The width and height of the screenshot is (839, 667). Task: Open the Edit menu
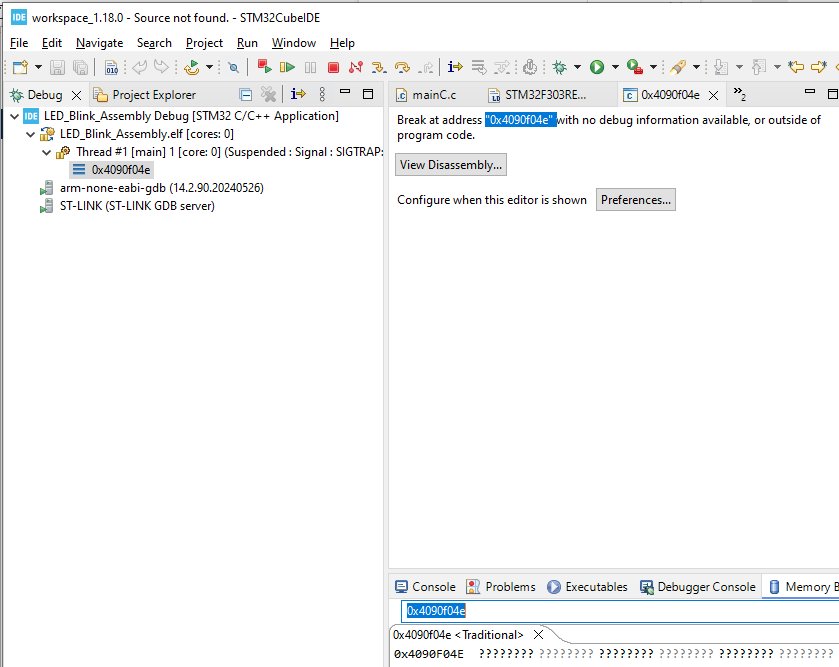tap(52, 43)
